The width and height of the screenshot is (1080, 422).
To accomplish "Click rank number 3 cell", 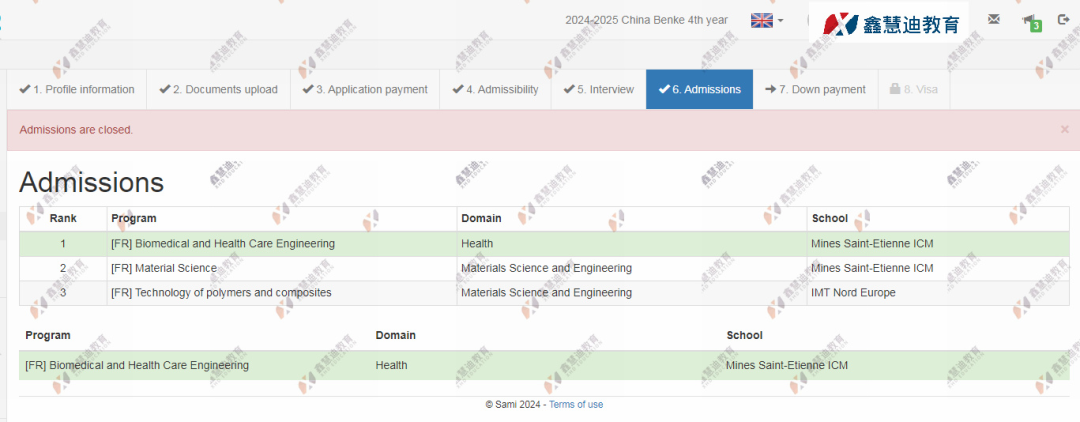I will pos(63,293).
